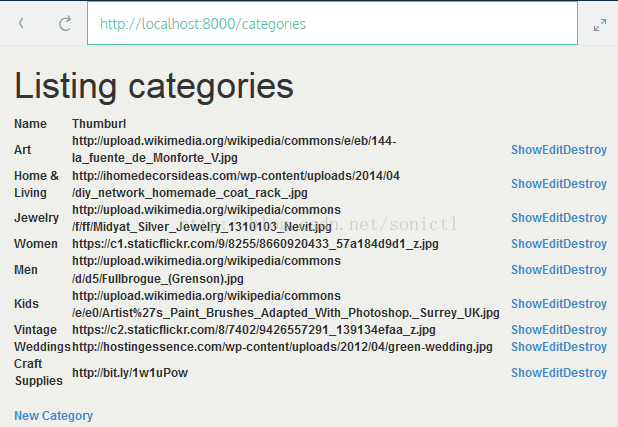This screenshot has width=618, height=427.
Task: Click the browser back arrow icon
Action: tap(22, 23)
